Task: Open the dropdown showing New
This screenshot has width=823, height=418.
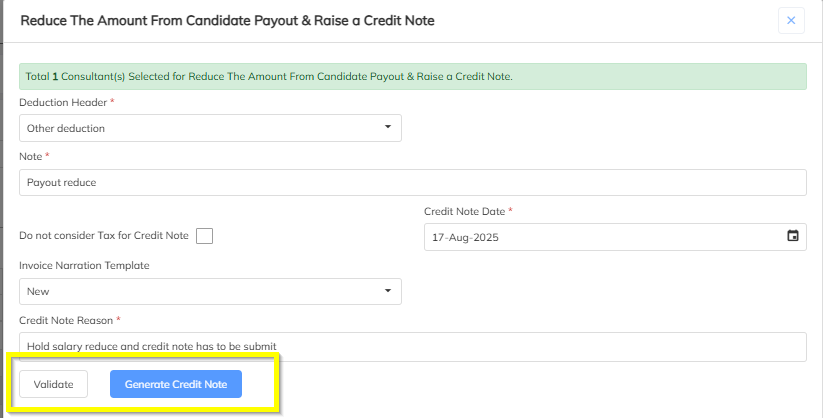Action: click(x=210, y=291)
